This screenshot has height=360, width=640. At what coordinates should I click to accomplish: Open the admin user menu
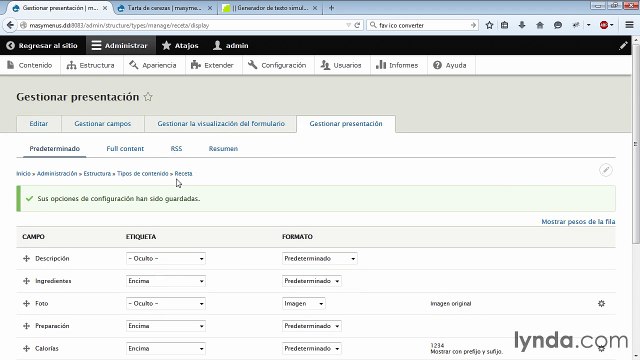[231, 46]
